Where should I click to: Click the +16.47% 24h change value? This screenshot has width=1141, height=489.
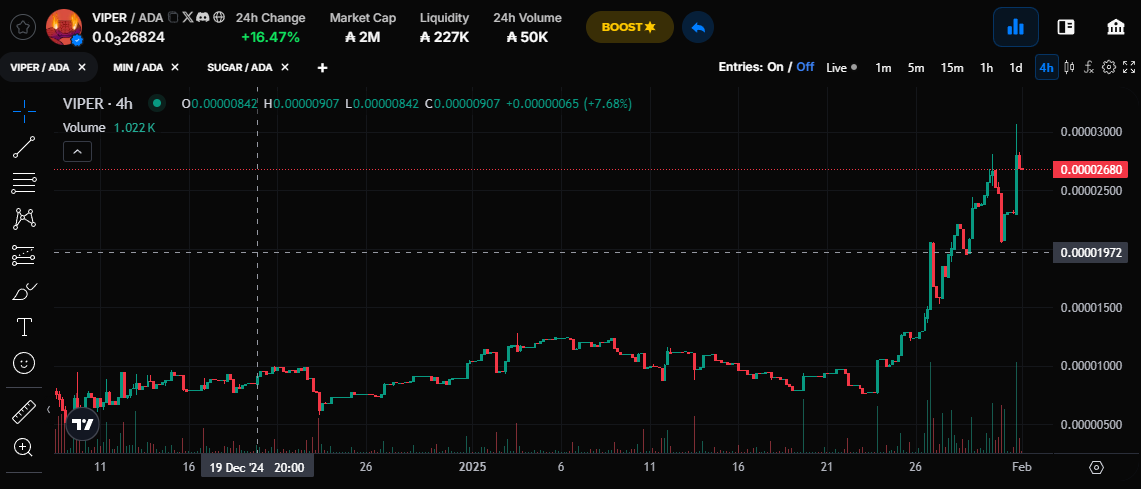271,36
